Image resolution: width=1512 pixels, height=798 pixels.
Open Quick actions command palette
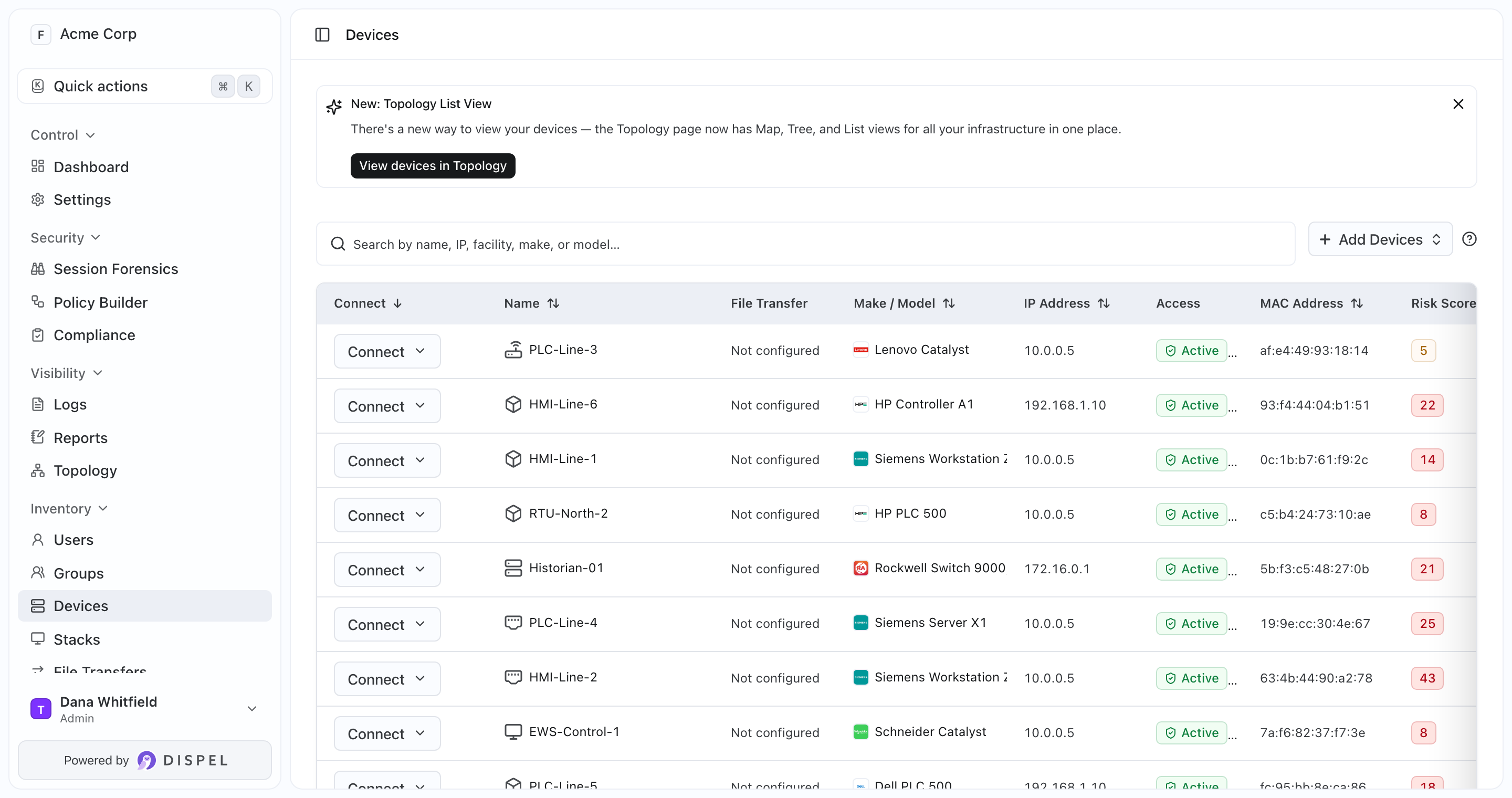pos(144,86)
